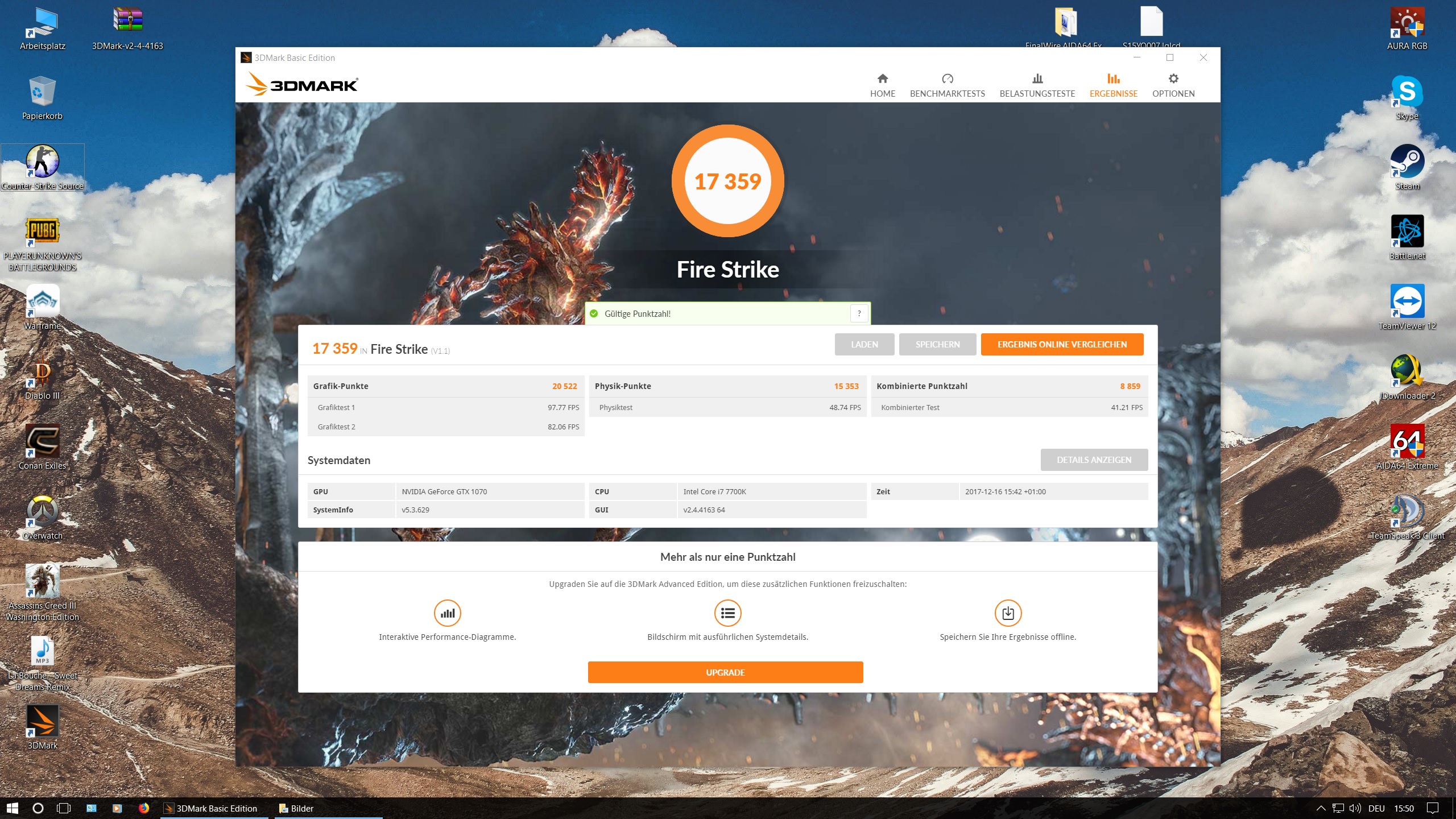Image resolution: width=1456 pixels, height=819 pixels.
Task: Select the Overwatch desktop shortcut
Action: pyautogui.click(x=43, y=512)
